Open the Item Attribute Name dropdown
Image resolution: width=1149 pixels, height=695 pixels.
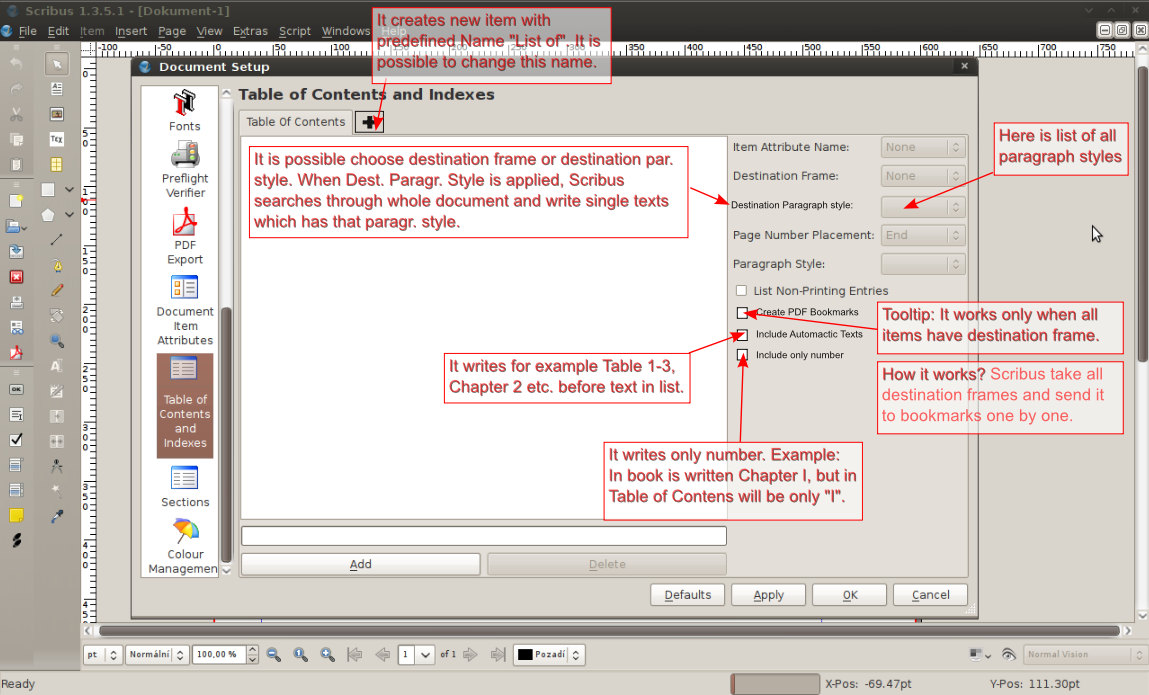922,147
